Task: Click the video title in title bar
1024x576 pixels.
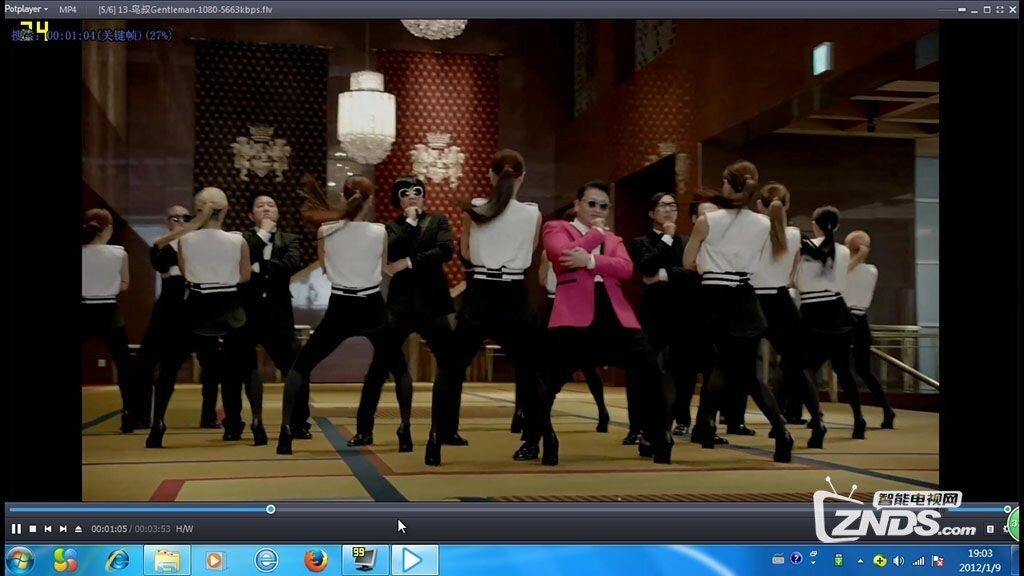Action: click(x=184, y=9)
